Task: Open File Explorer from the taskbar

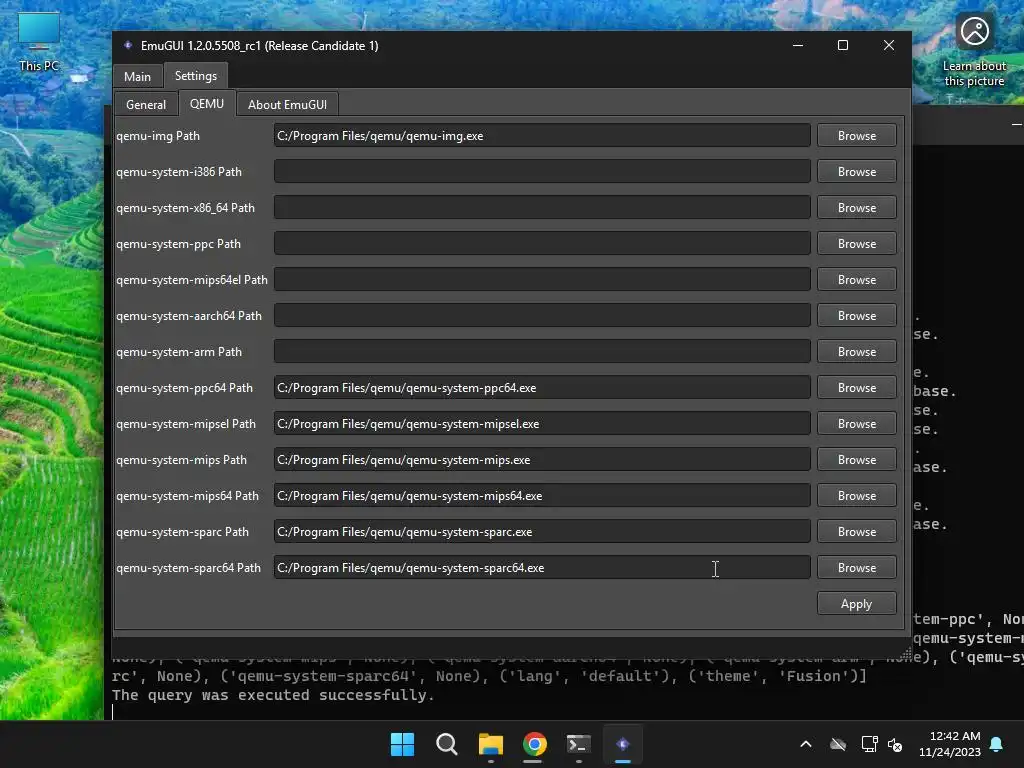Action: click(490, 744)
